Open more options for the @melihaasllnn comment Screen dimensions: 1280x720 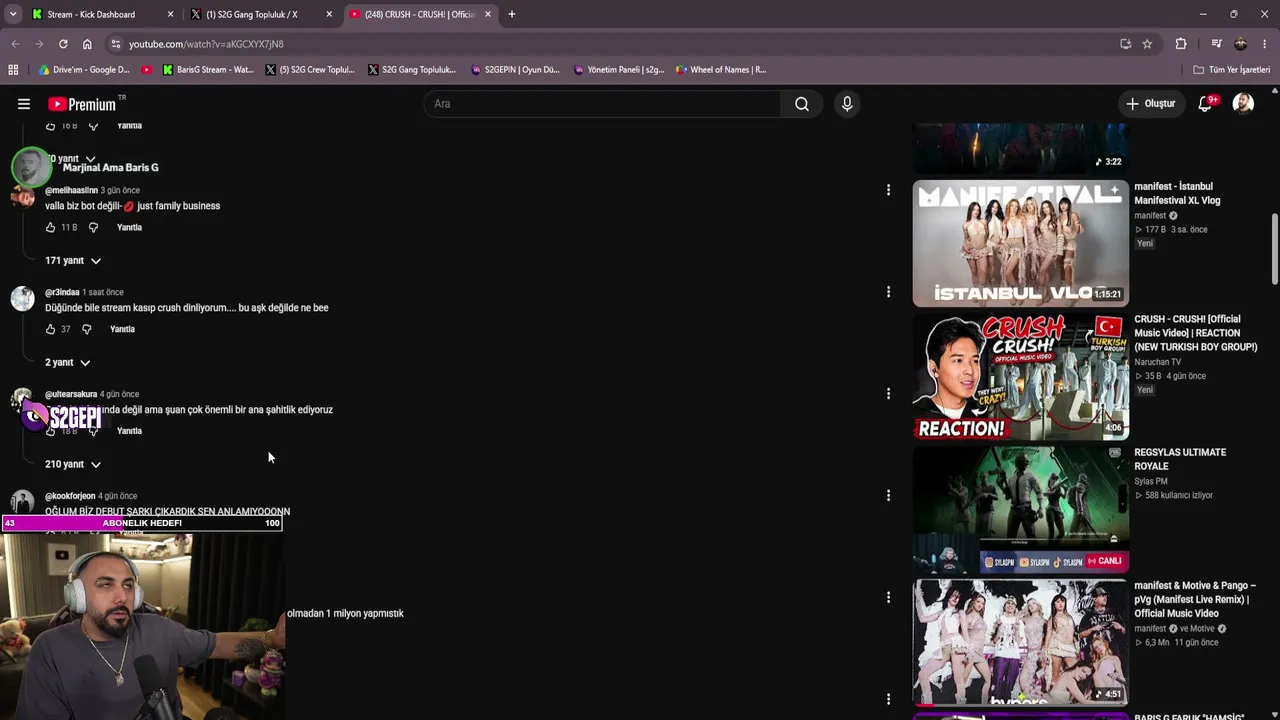point(888,190)
